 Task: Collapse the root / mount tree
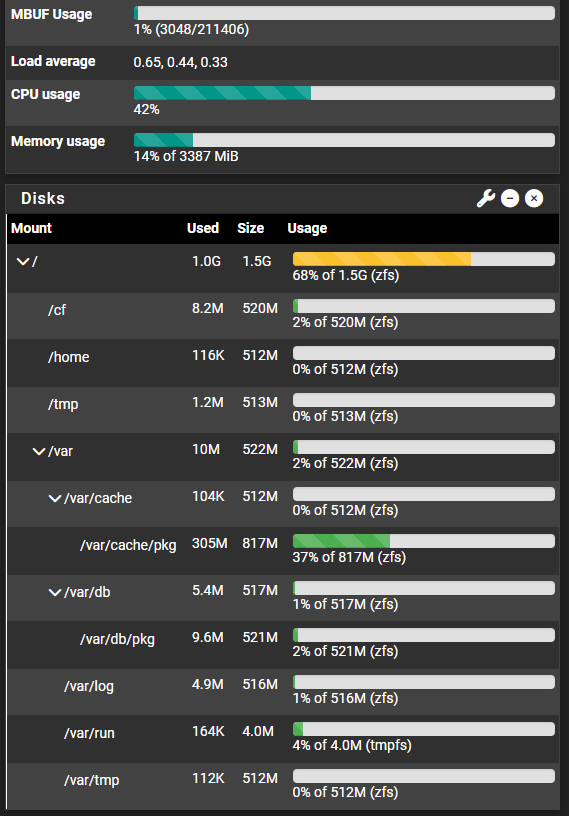click(x=22, y=261)
